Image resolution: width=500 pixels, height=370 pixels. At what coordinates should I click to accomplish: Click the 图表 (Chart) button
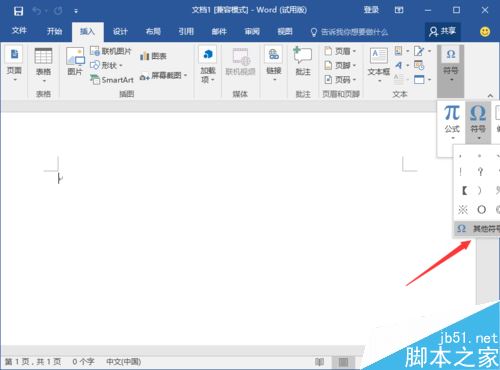click(x=153, y=56)
